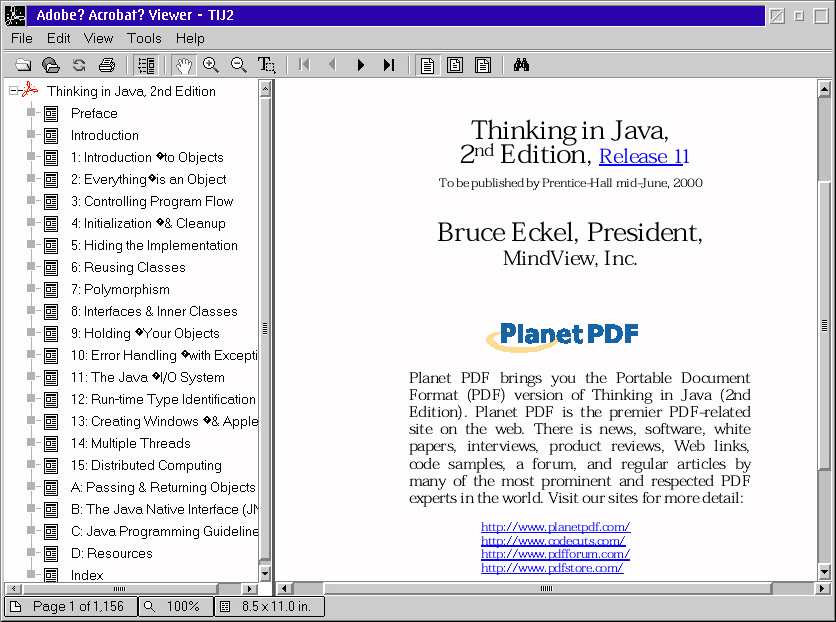This screenshot has height=622, width=836.
Task: Open the http://www.pdfstore.com/ link
Action: 552,568
